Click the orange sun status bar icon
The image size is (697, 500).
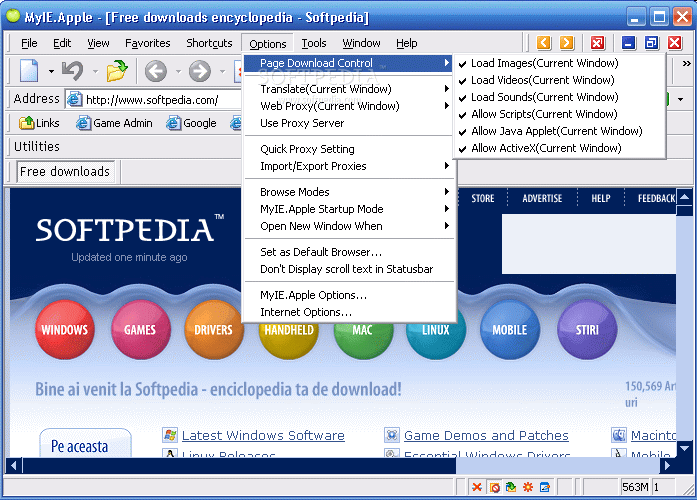528,487
